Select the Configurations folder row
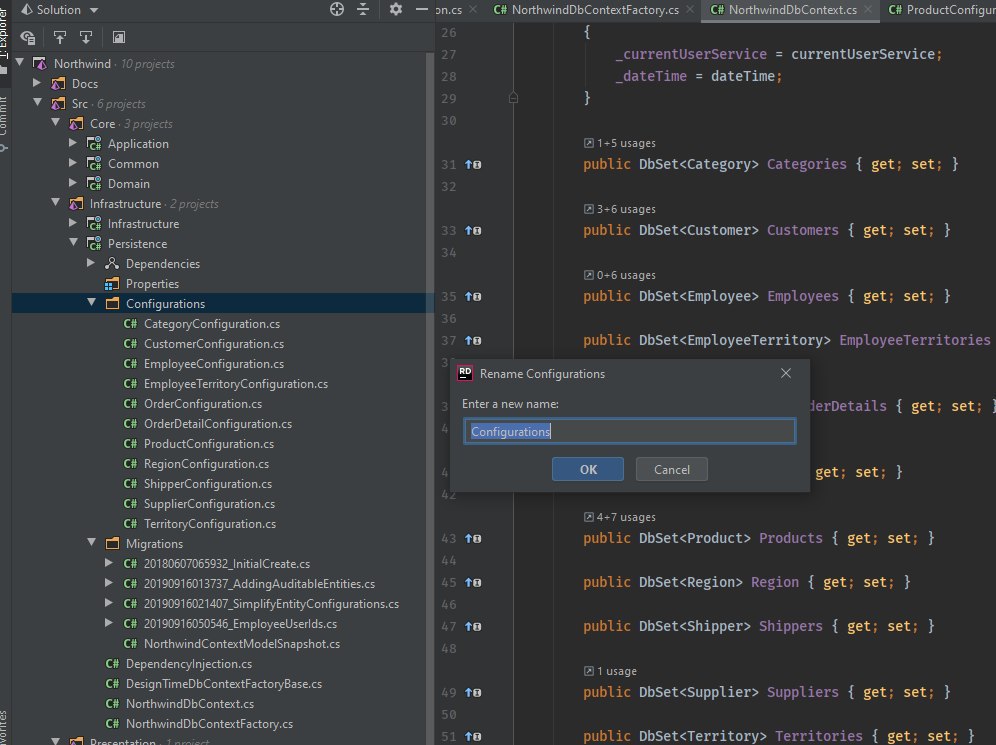The width and height of the screenshot is (996, 745). pos(222,303)
